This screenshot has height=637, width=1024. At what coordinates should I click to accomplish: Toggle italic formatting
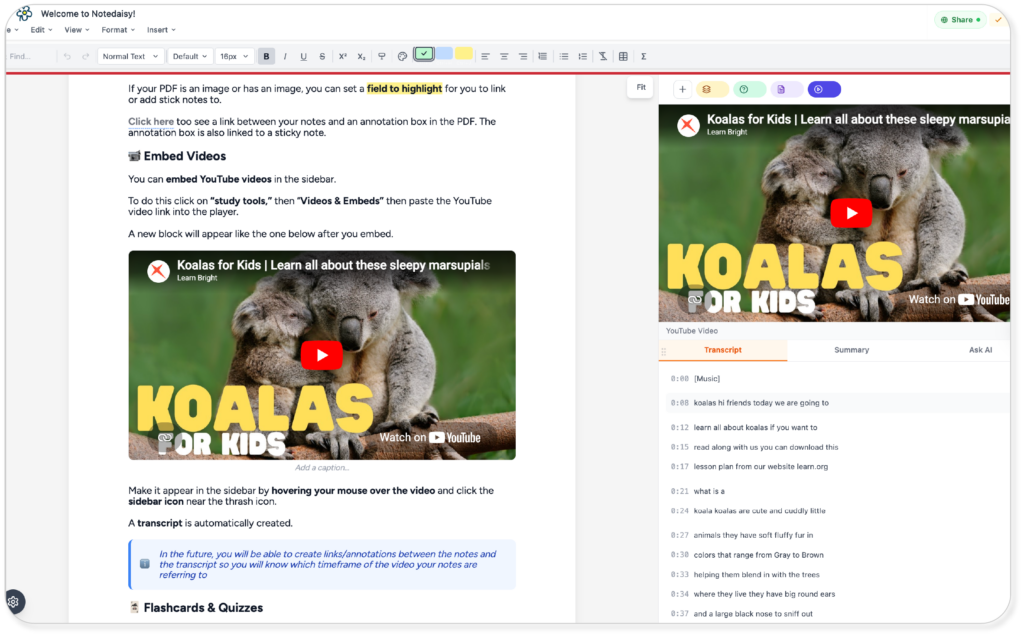285,57
